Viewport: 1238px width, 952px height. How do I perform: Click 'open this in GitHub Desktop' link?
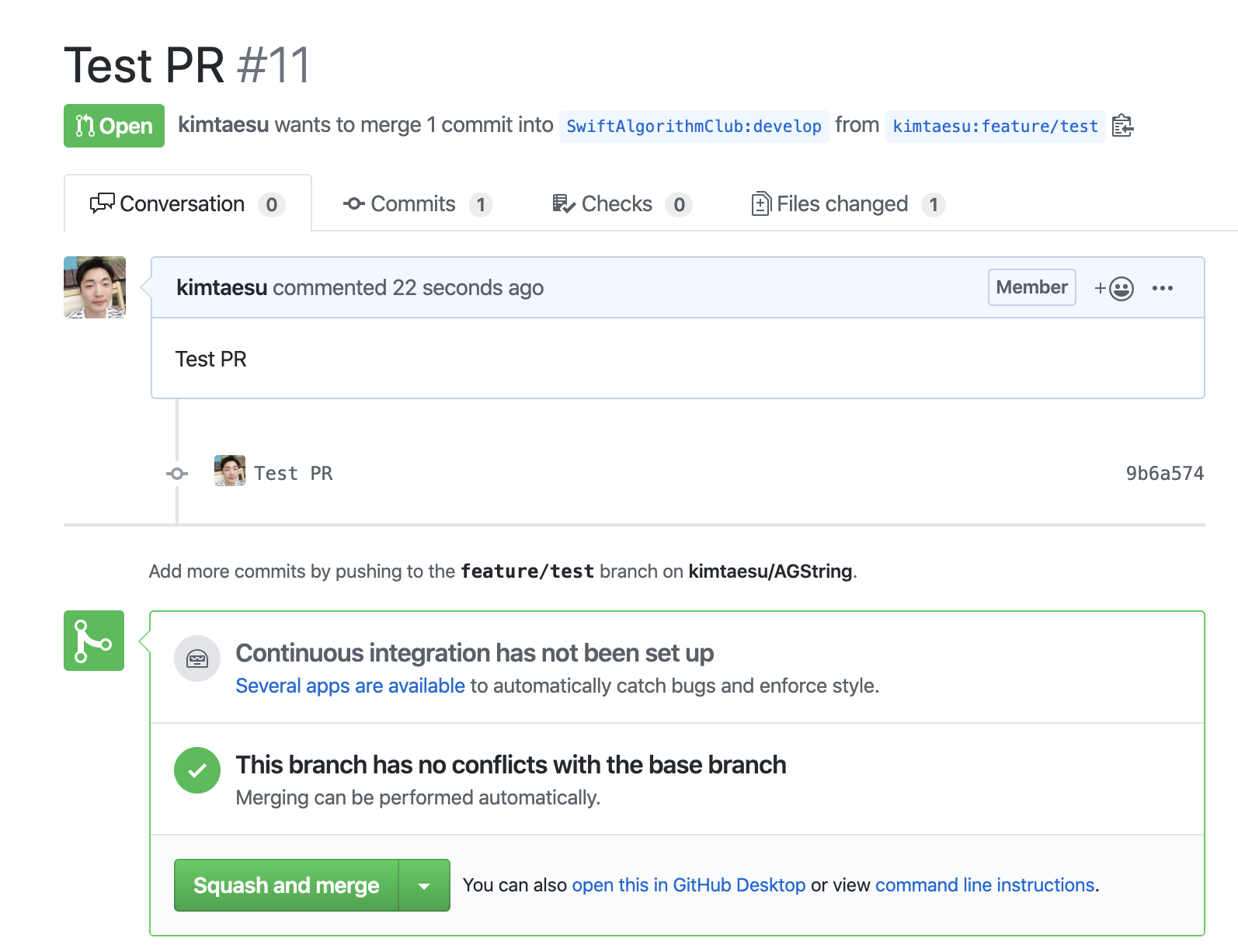[689, 885]
